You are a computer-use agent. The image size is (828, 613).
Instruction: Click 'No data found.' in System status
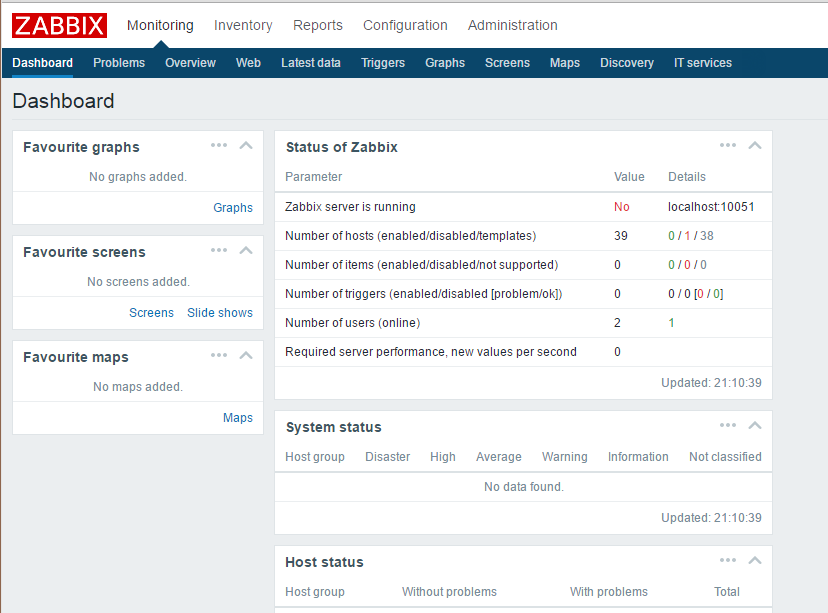point(524,487)
